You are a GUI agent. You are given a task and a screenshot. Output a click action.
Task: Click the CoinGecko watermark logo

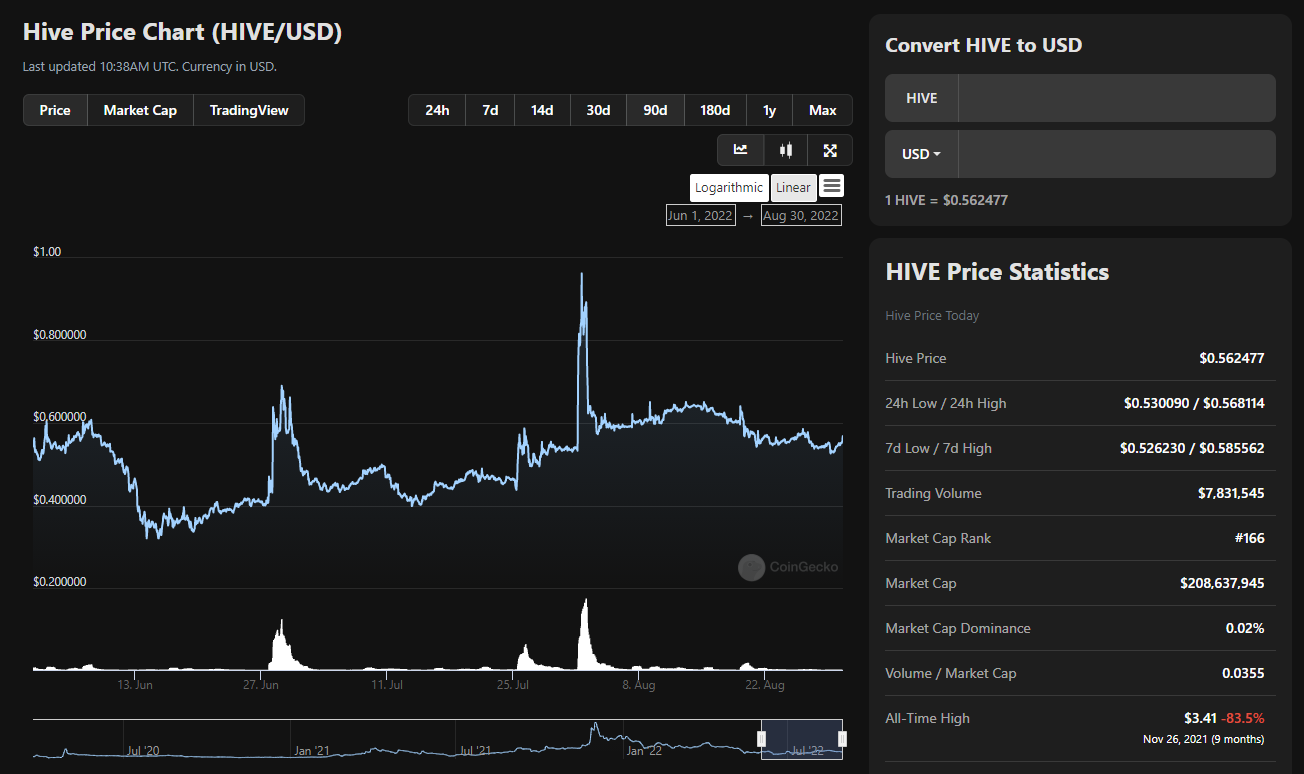[x=788, y=567]
